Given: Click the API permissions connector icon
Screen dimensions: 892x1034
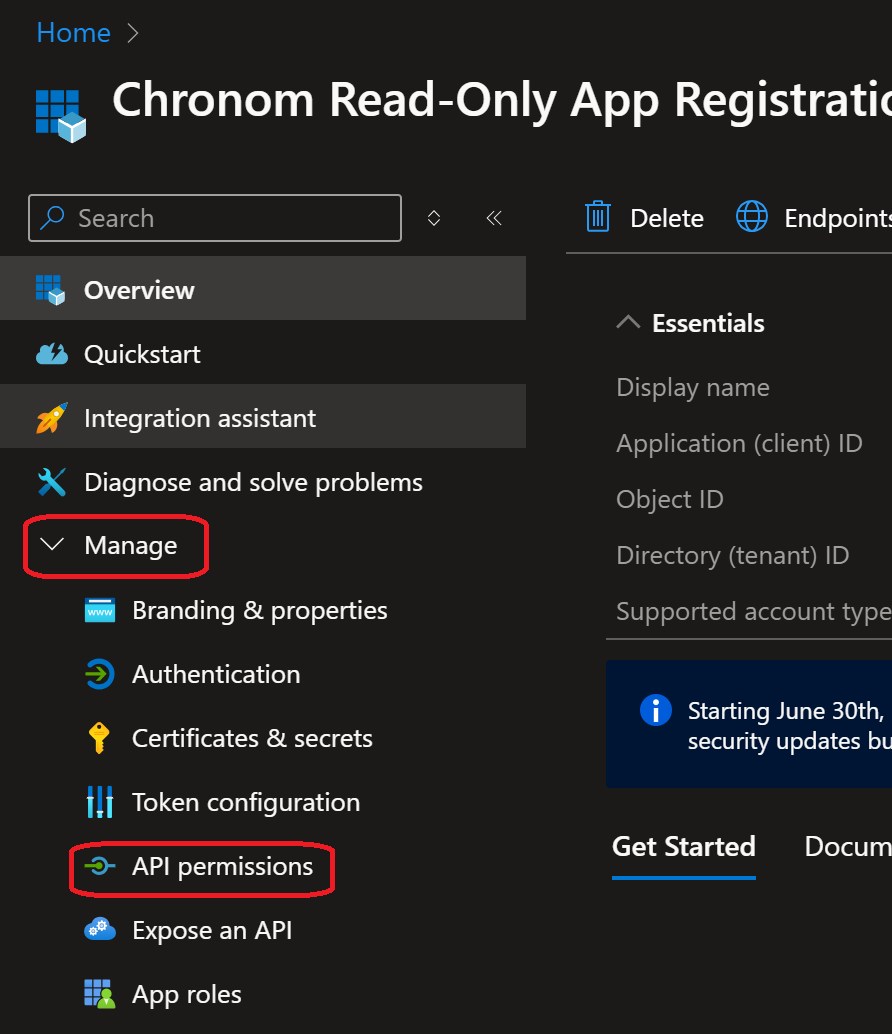Looking at the screenshot, I should click(x=100, y=865).
